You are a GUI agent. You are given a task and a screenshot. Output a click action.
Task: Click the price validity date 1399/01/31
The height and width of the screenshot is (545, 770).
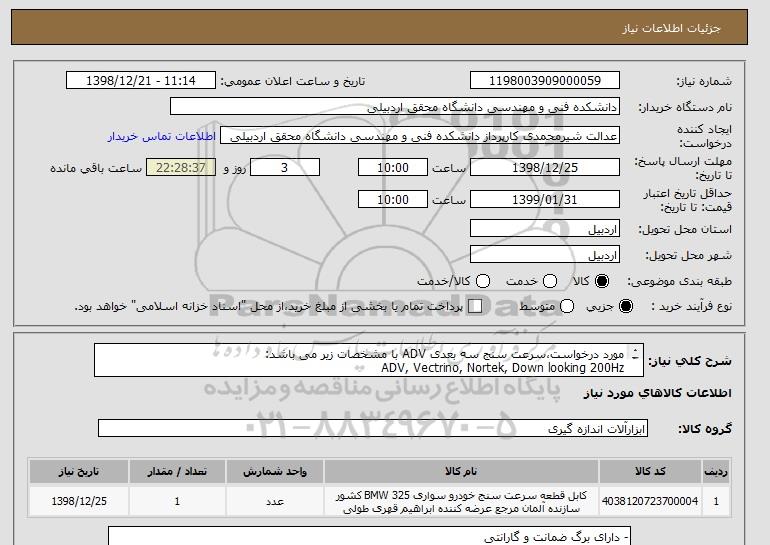(545, 199)
